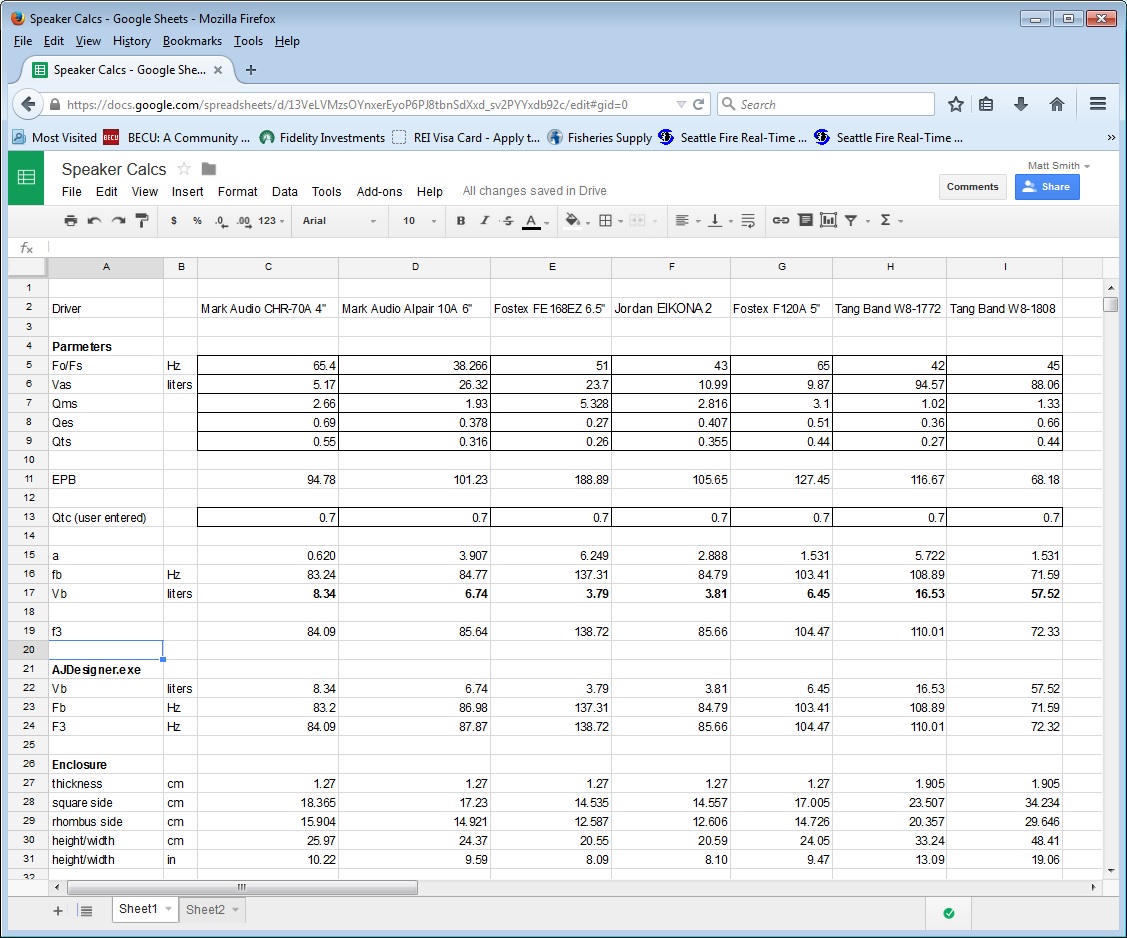
Task: Open the Add-ons menu
Action: 380,191
